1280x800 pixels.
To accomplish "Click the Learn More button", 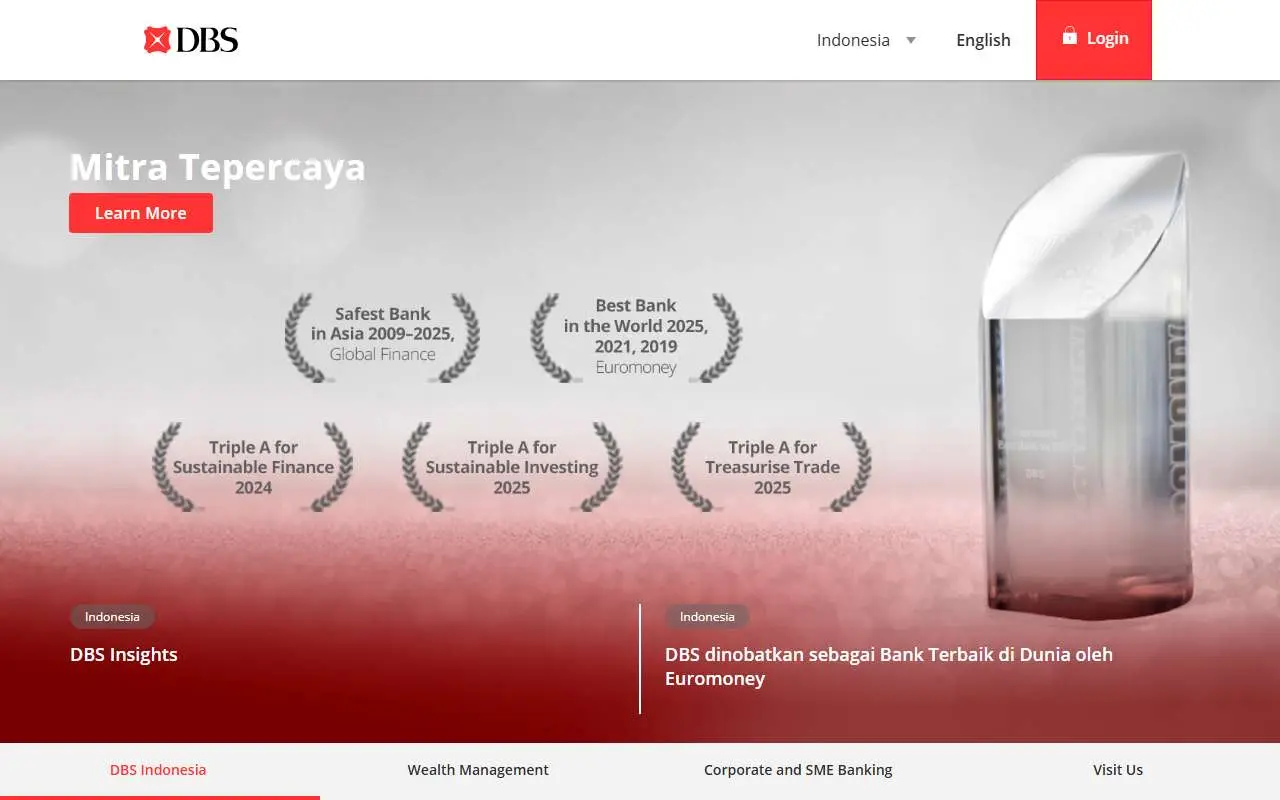I will [x=141, y=213].
